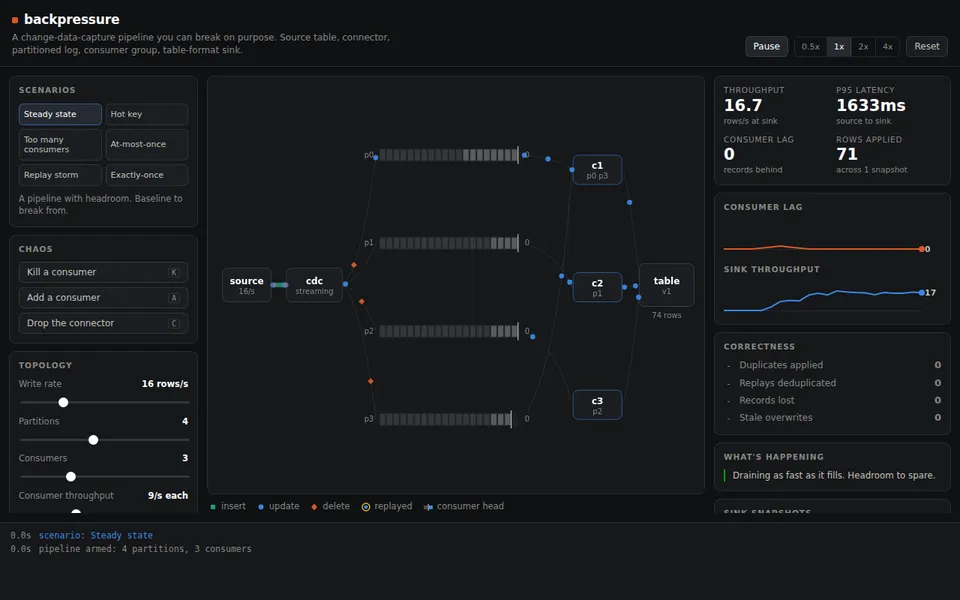Click the C shortcut badge
The image size is (960, 600).
coord(174,323)
